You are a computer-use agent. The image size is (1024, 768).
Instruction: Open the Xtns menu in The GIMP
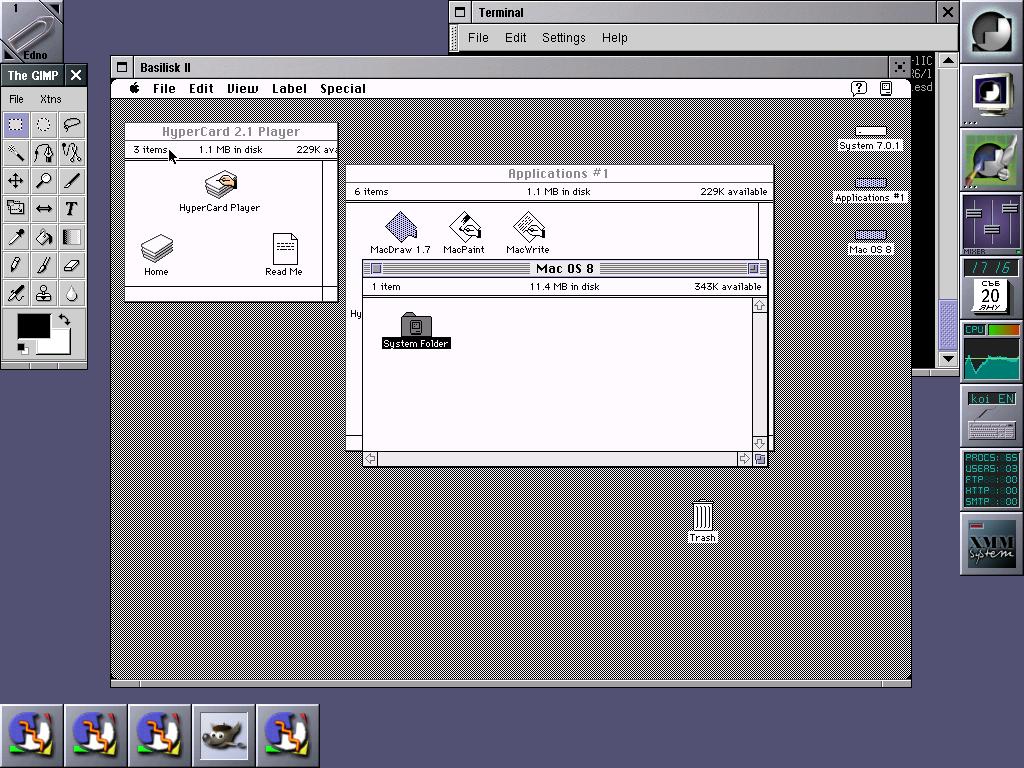click(x=50, y=99)
